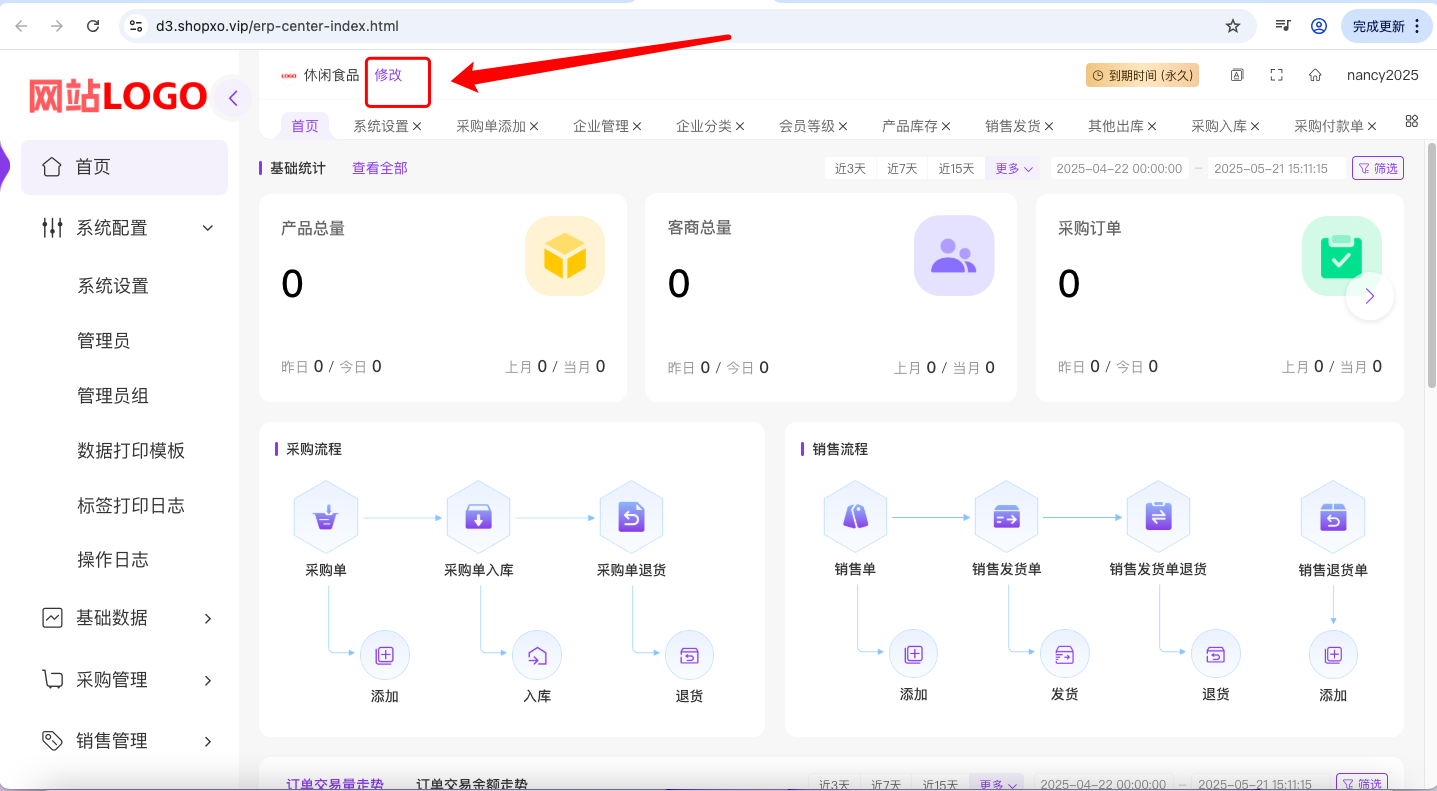Open the home icon in top header
This screenshot has height=791, width=1437.
click(x=1316, y=75)
